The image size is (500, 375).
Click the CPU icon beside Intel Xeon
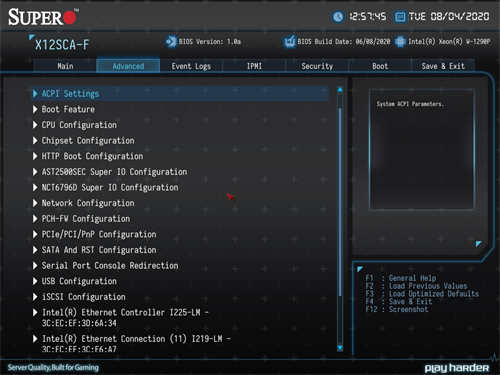click(400, 42)
